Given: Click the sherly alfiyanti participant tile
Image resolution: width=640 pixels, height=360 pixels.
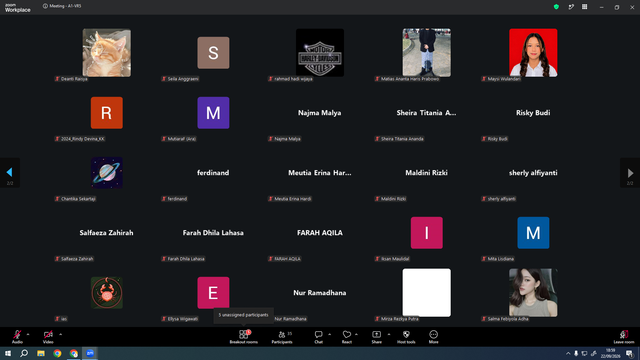Looking at the screenshot, I should pyautogui.click(x=533, y=173).
